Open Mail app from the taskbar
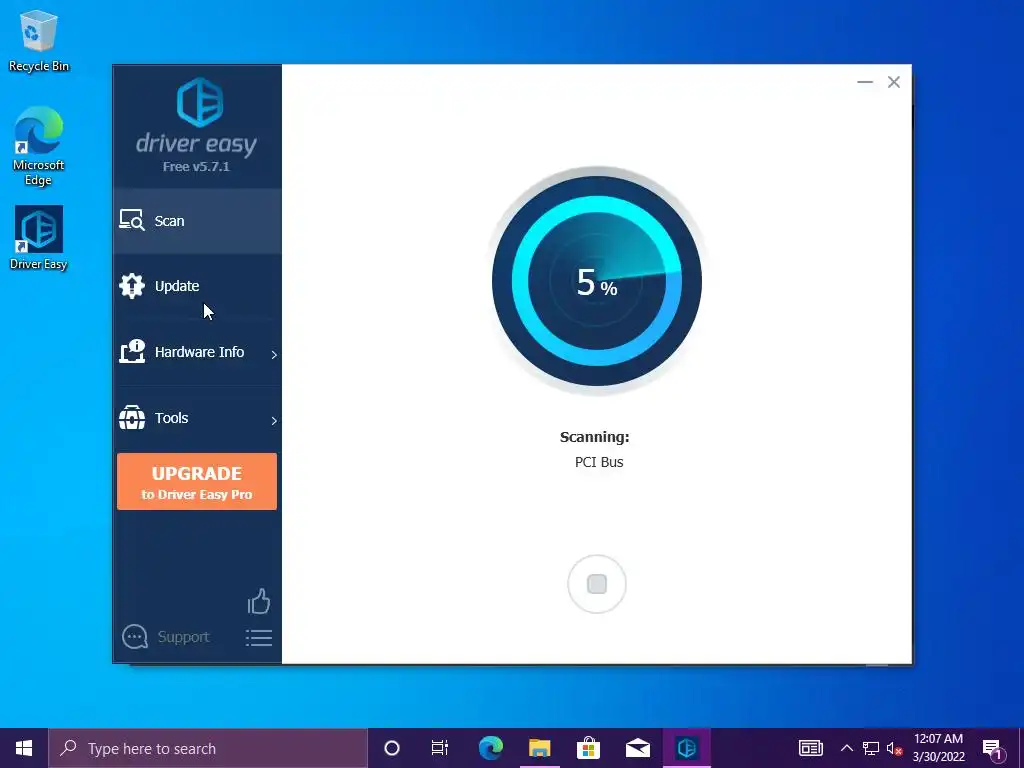The image size is (1024, 768). 637,748
